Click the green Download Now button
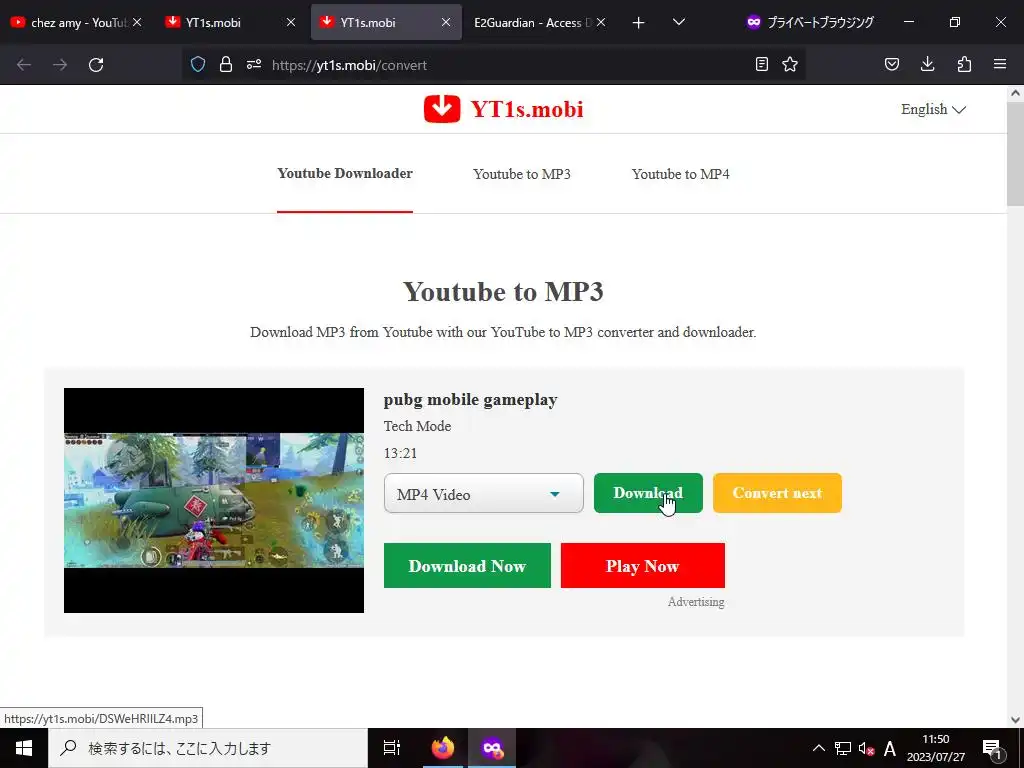Screen dimensions: 1024x768 click(467, 566)
